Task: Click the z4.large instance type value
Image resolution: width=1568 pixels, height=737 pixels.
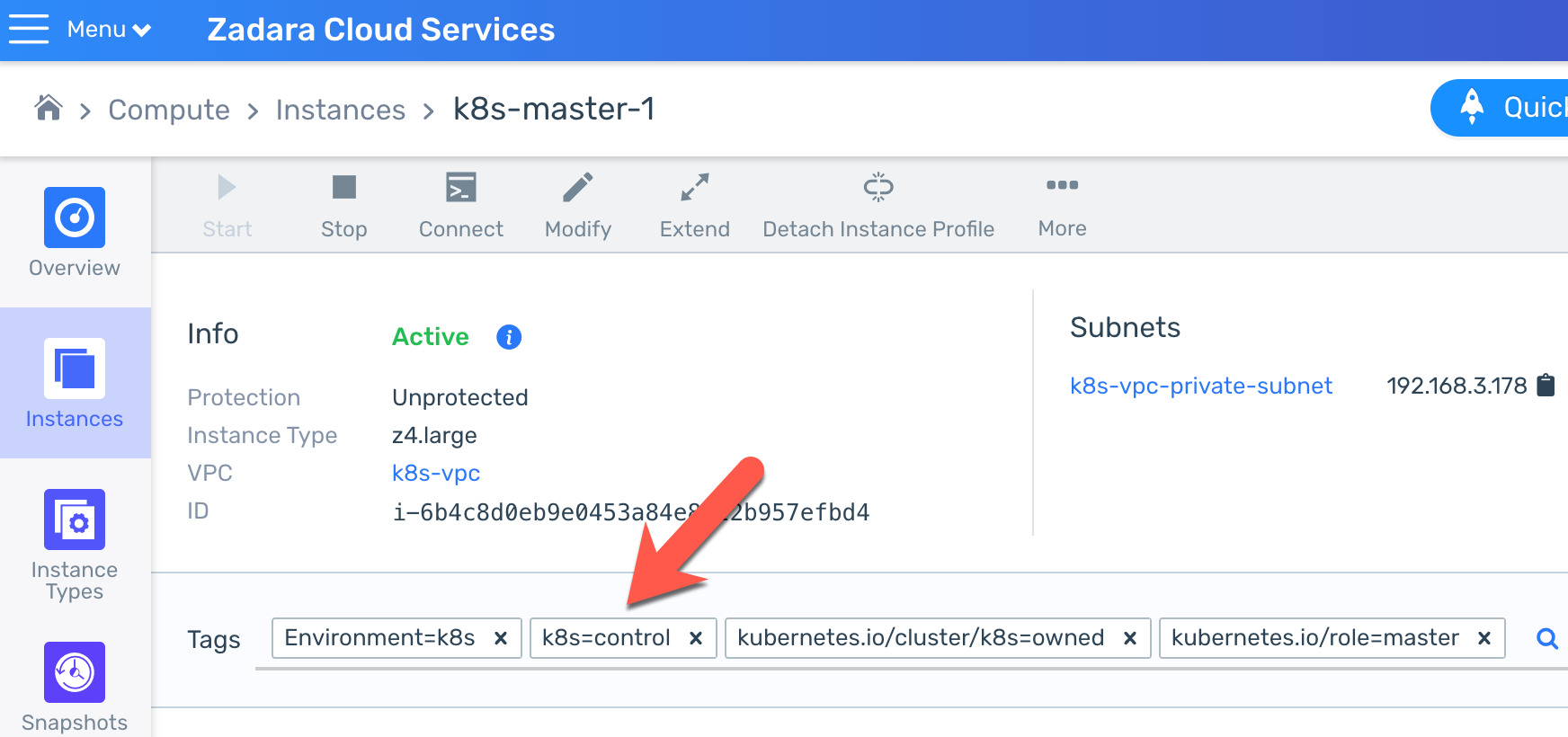Action: 434,436
